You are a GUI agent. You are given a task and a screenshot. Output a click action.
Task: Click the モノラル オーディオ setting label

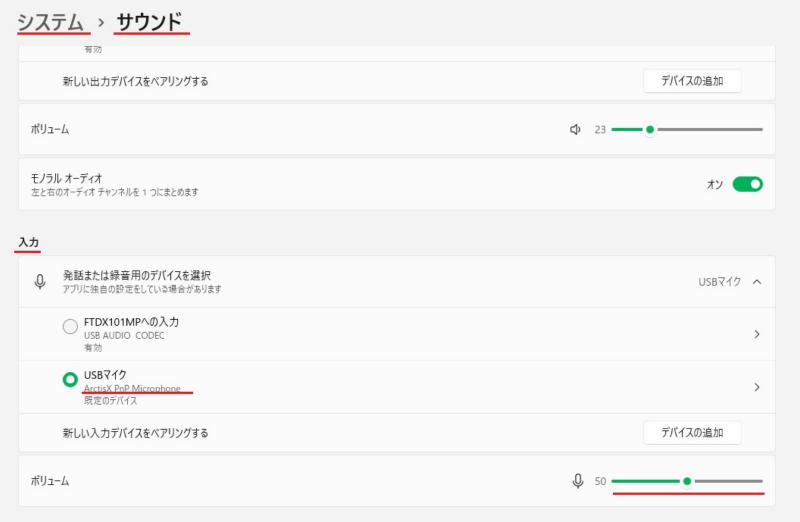click(82, 177)
